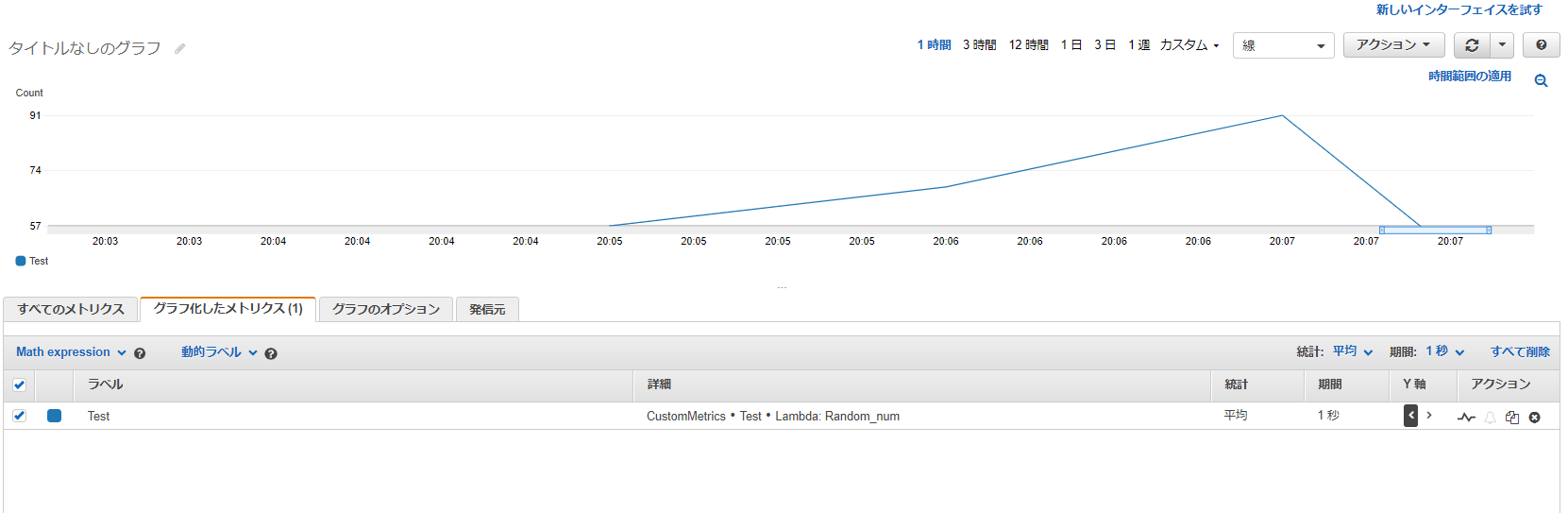Click the bell alarm icon in Test row

[x=1490, y=417]
